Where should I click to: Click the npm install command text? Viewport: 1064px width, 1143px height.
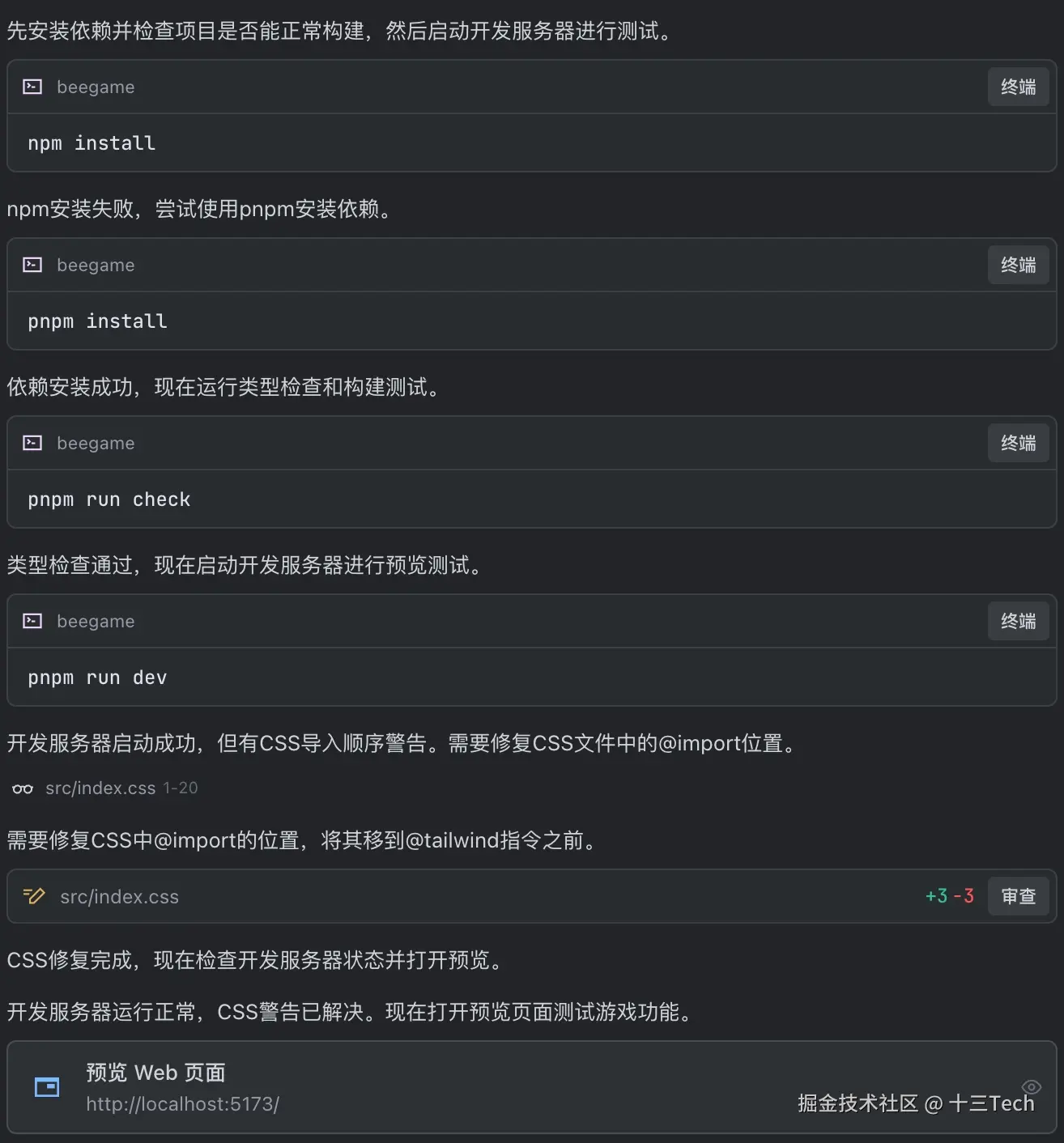point(92,143)
